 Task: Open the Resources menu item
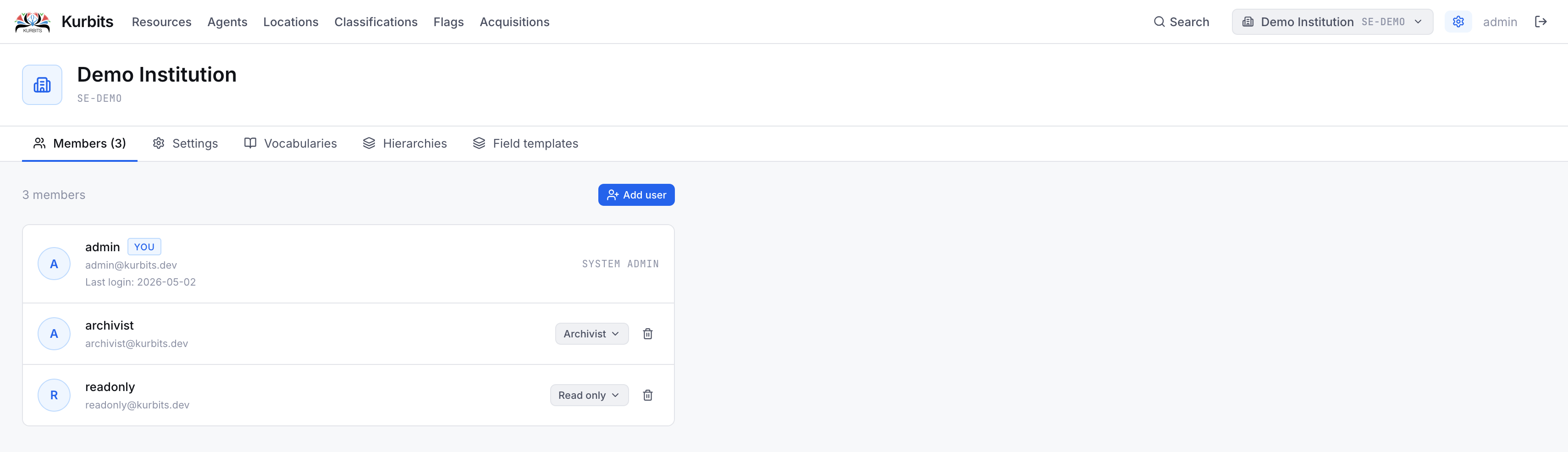(x=161, y=22)
